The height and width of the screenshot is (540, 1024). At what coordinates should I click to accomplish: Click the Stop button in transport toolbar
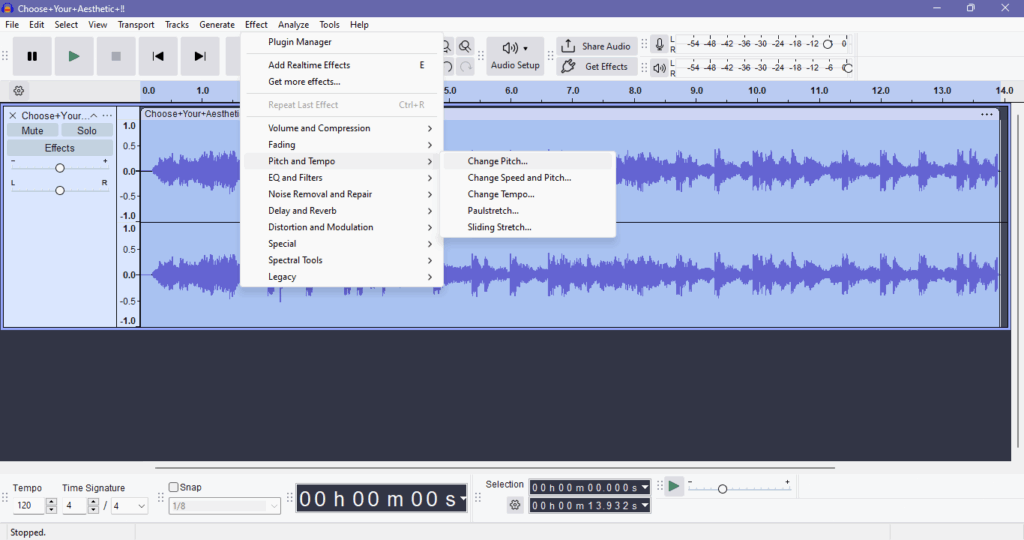coord(116,57)
